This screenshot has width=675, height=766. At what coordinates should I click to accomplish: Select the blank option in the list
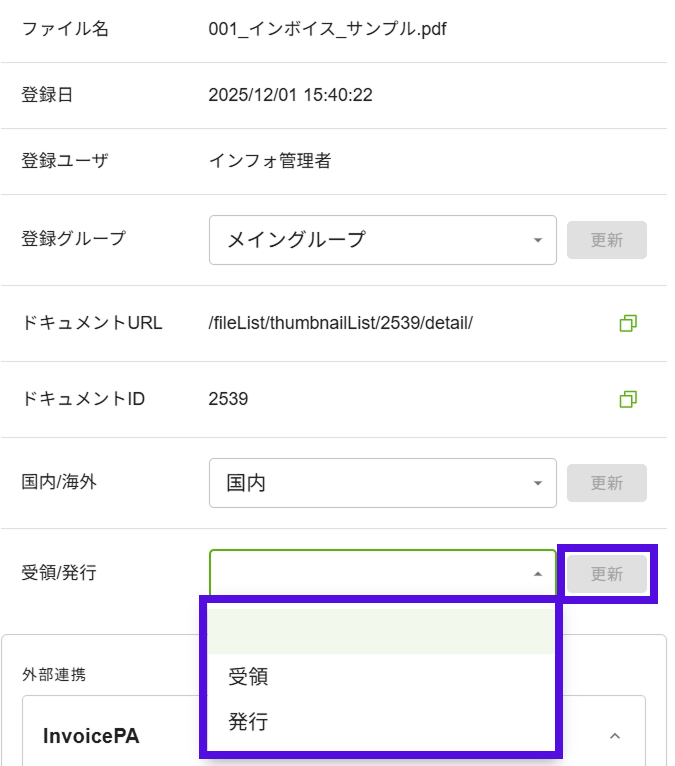point(381,632)
